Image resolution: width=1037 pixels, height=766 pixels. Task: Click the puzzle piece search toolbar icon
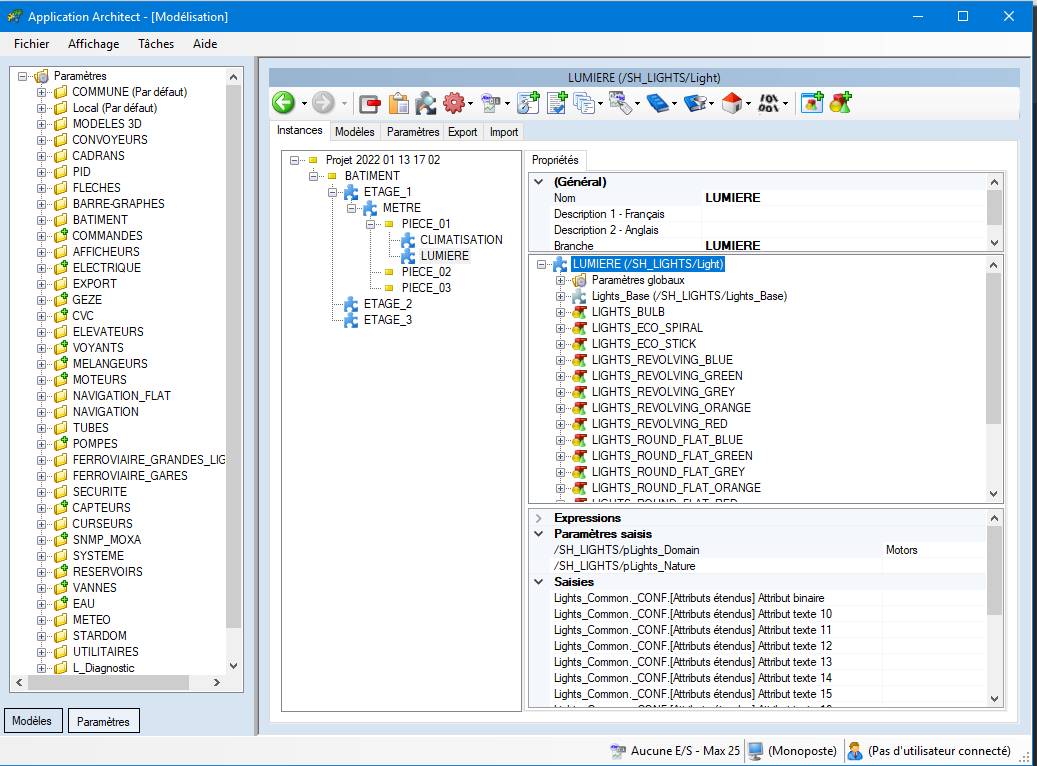click(426, 103)
